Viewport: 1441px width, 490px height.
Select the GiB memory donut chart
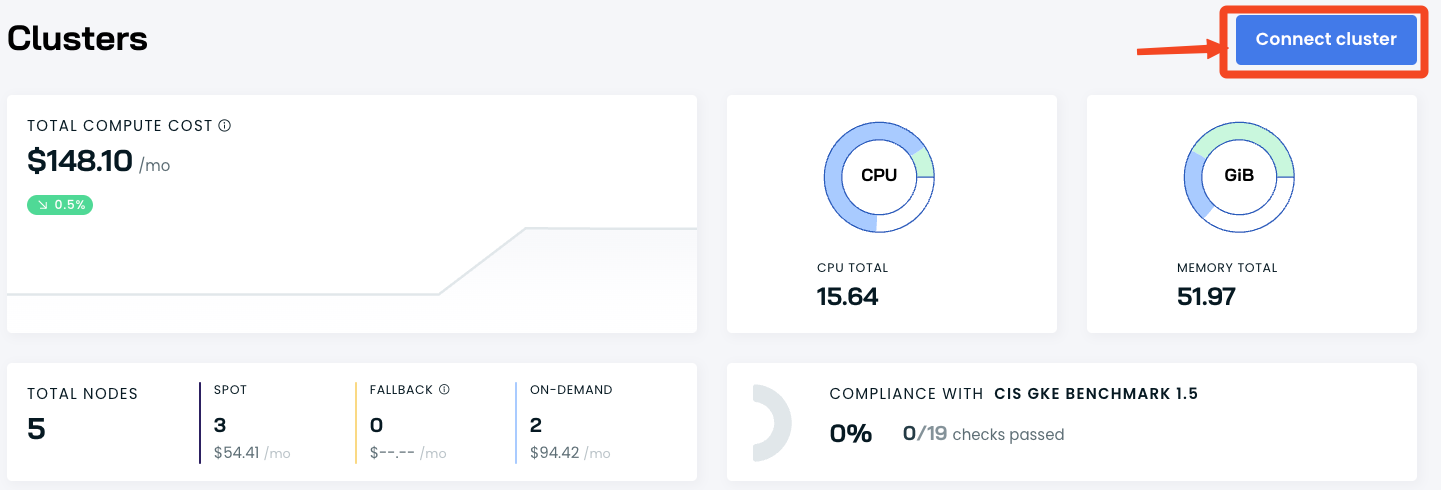coord(1239,176)
